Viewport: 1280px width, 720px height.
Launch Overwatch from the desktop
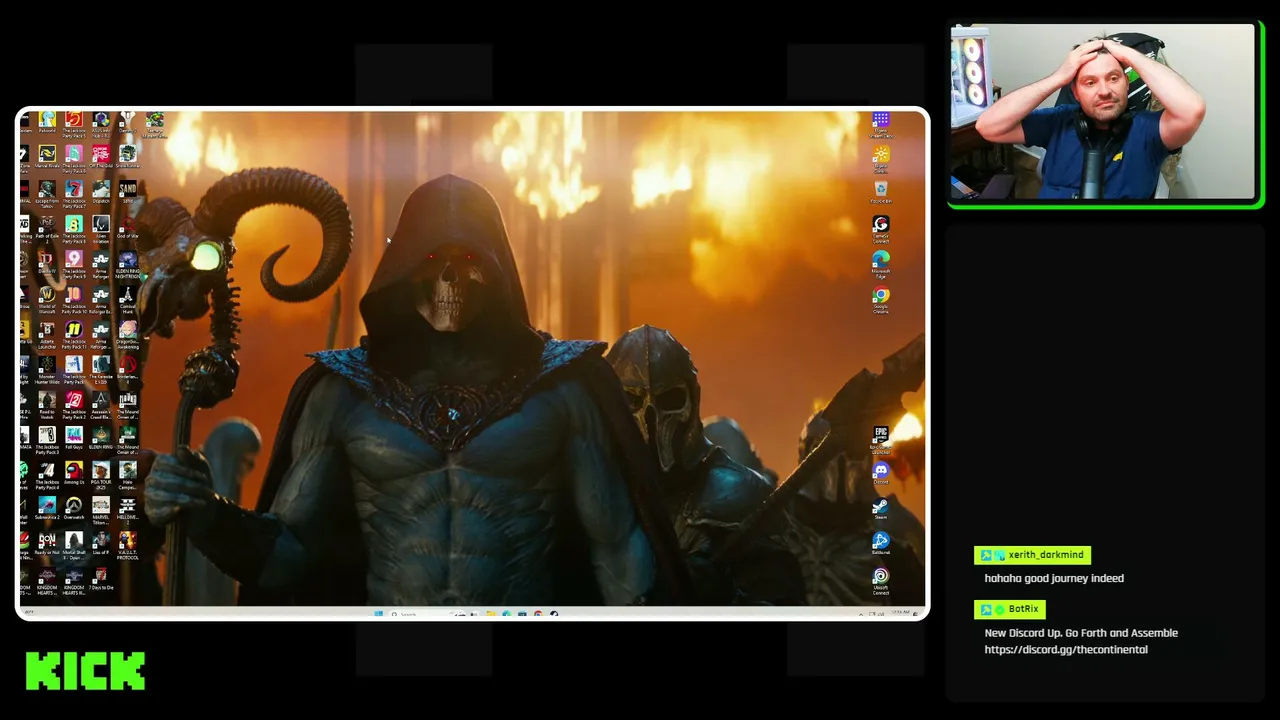click(x=74, y=510)
